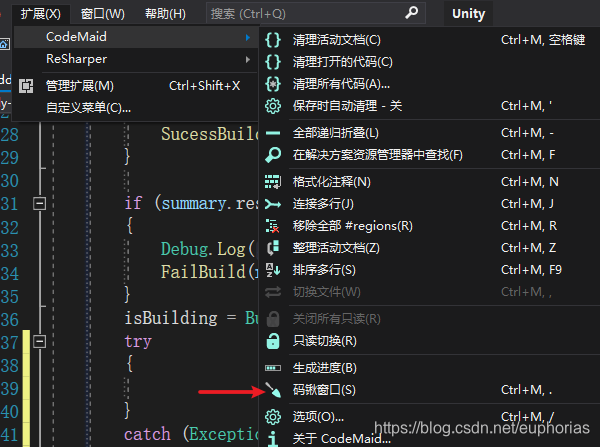The height and width of the screenshot is (447, 600).
Task: Click the 连接多行 join lines icon
Action: (x=273, y=204)
